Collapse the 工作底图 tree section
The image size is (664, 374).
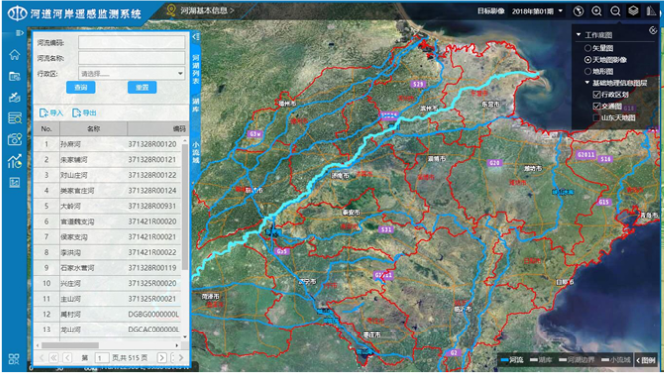[x=578, y=34]
